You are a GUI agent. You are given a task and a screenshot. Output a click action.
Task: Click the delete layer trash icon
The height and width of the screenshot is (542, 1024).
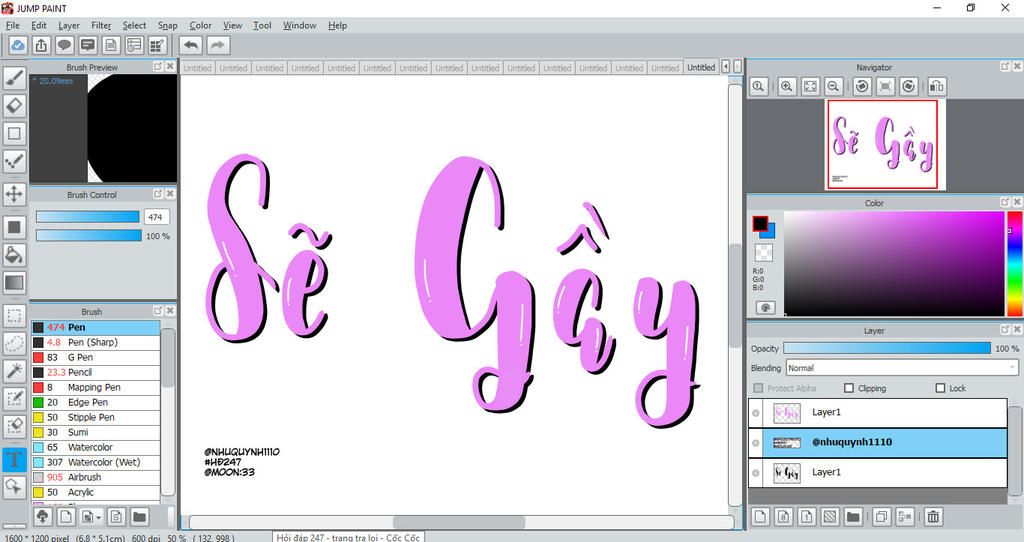click(933, 517)
